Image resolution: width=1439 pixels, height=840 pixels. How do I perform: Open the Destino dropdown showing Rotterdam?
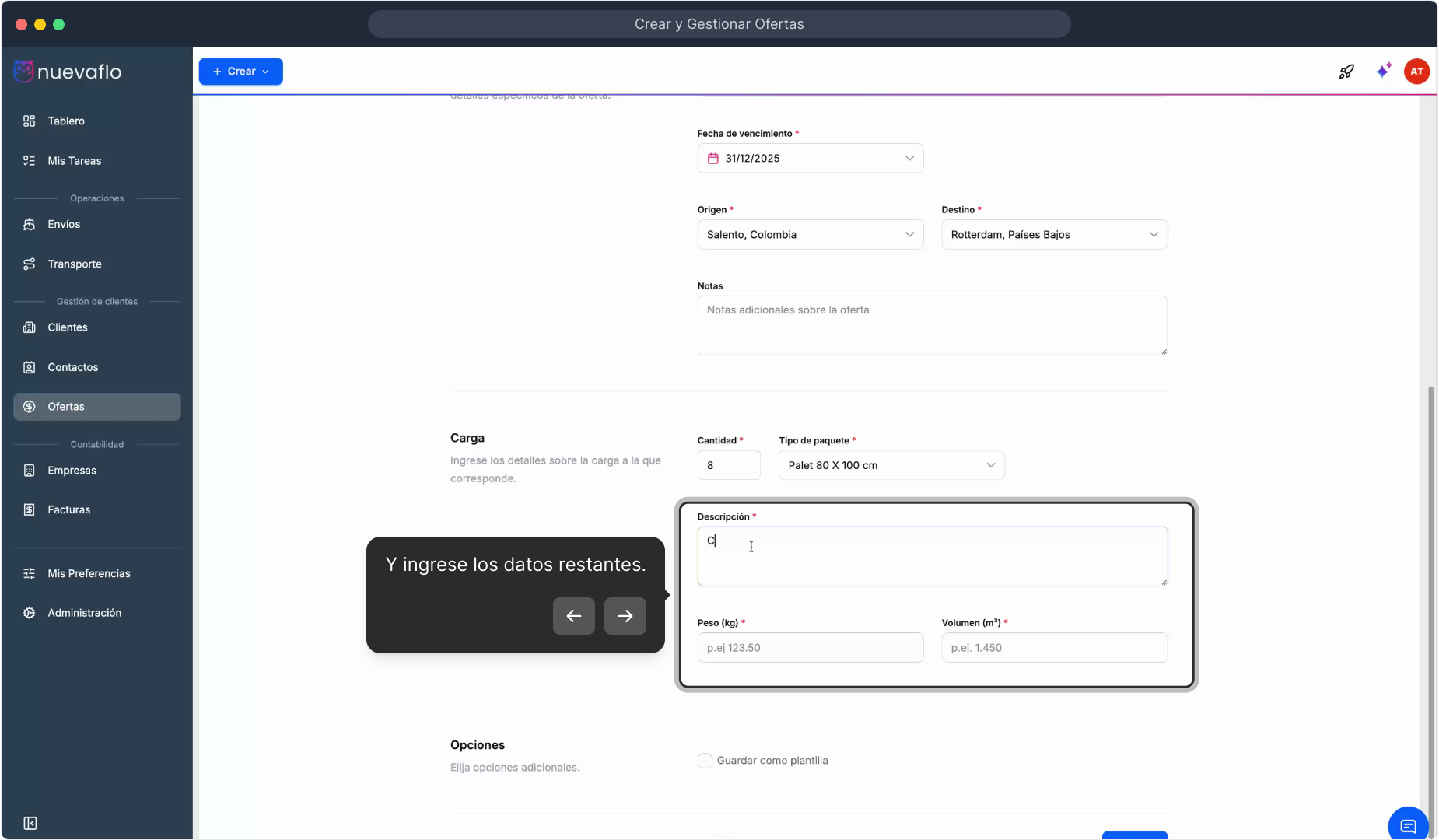tap(1053, 235)
